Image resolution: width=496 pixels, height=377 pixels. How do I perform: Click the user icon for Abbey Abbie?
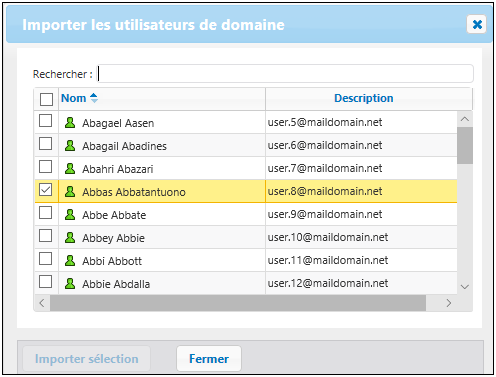pyautogui.click(x=70, y=238)
